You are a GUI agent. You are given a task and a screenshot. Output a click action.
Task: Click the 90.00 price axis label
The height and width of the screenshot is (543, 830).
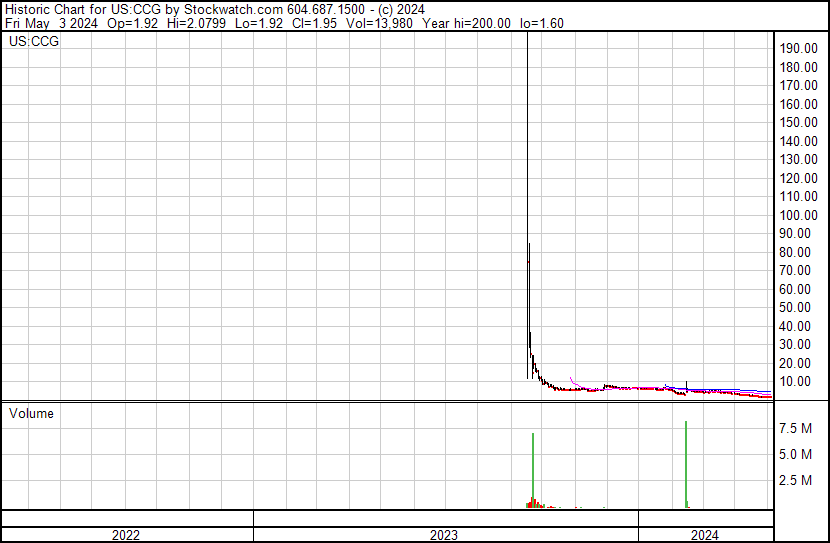795,233
